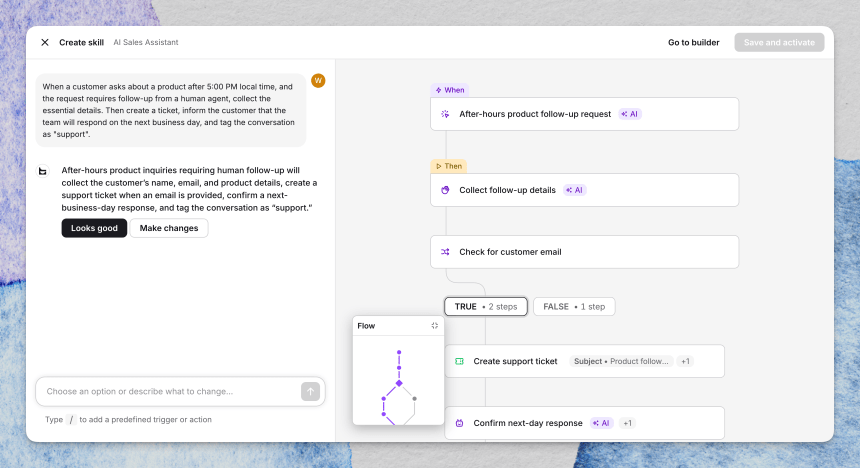Confirm with the Looks good button
The image size is (860, 468).
click(94, 228)
